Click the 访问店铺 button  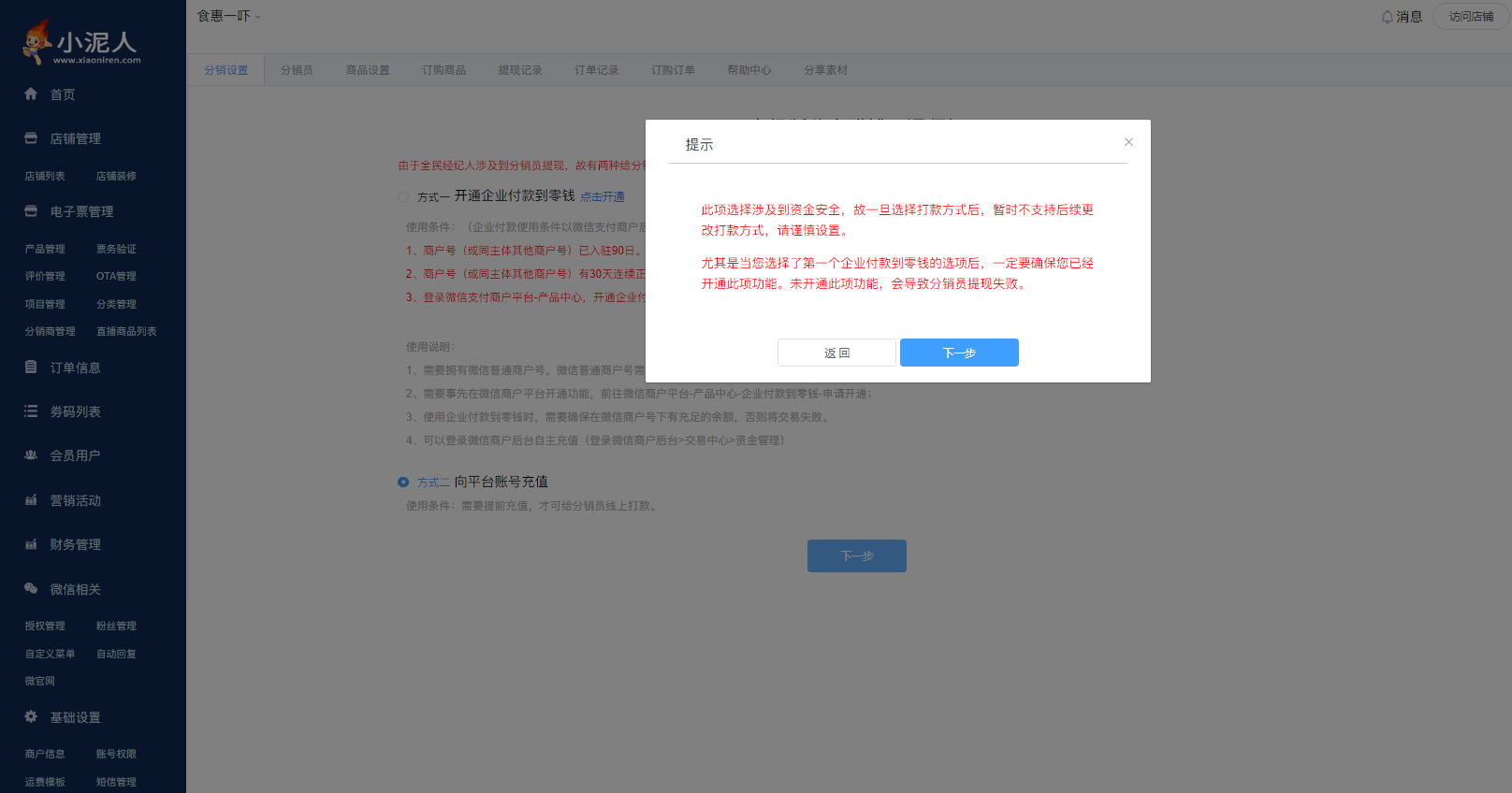click(x=1470, y=17)
